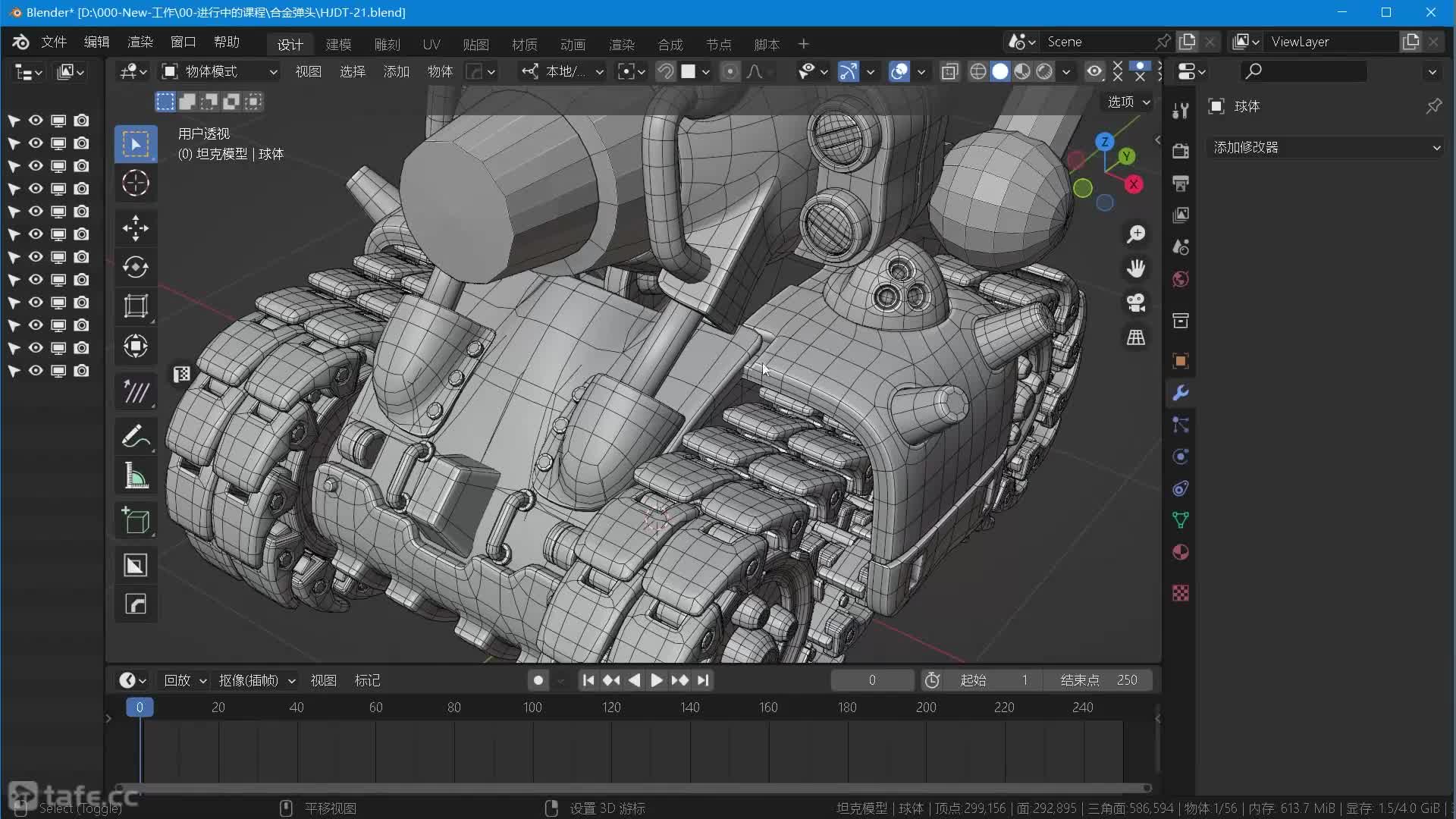This screenshot has height=819, width=1456.
Task: Select the Measure ruler tool
Action: (136, 476)
